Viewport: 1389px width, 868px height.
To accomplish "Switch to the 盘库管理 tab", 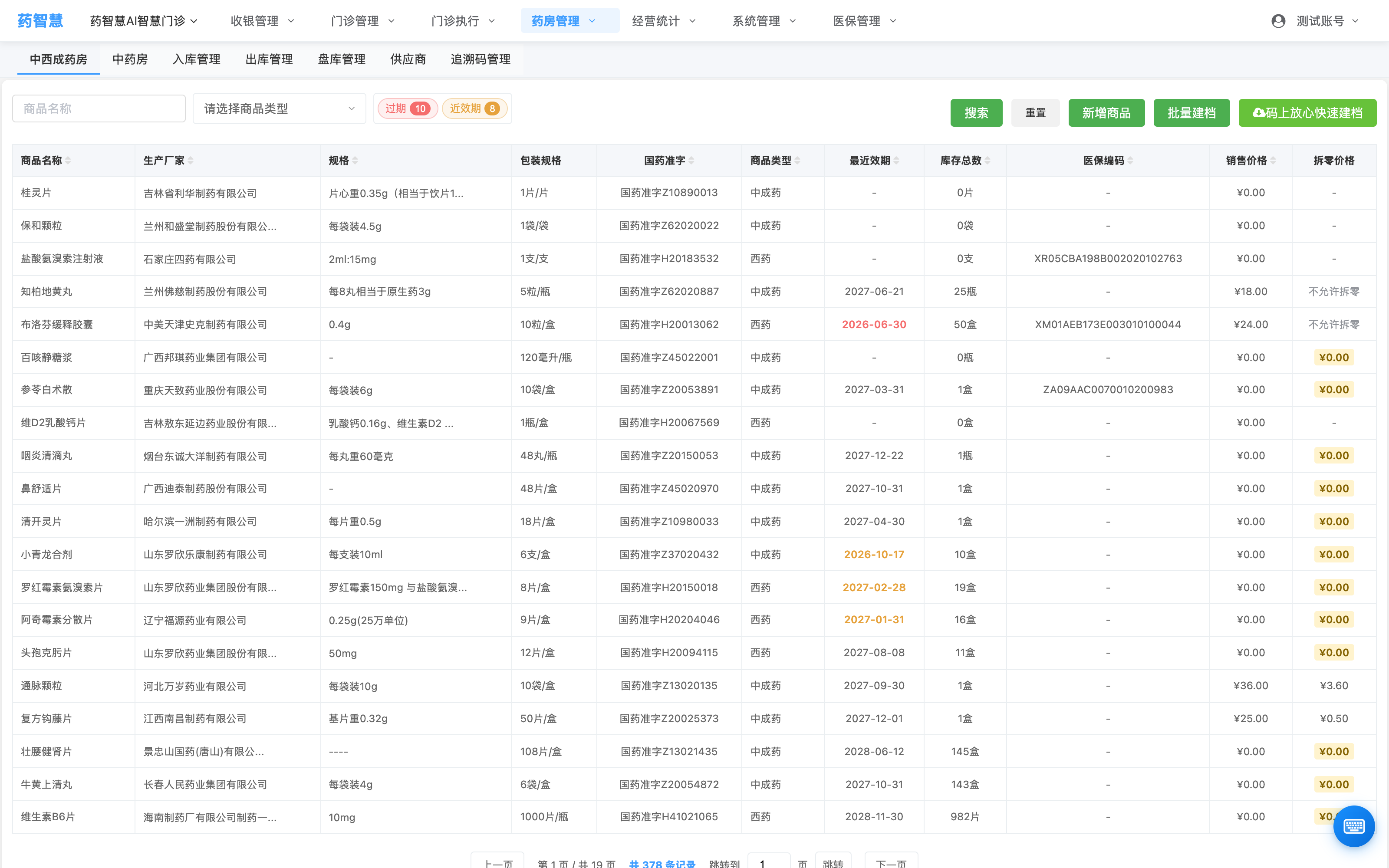I will tap(342, 59).
